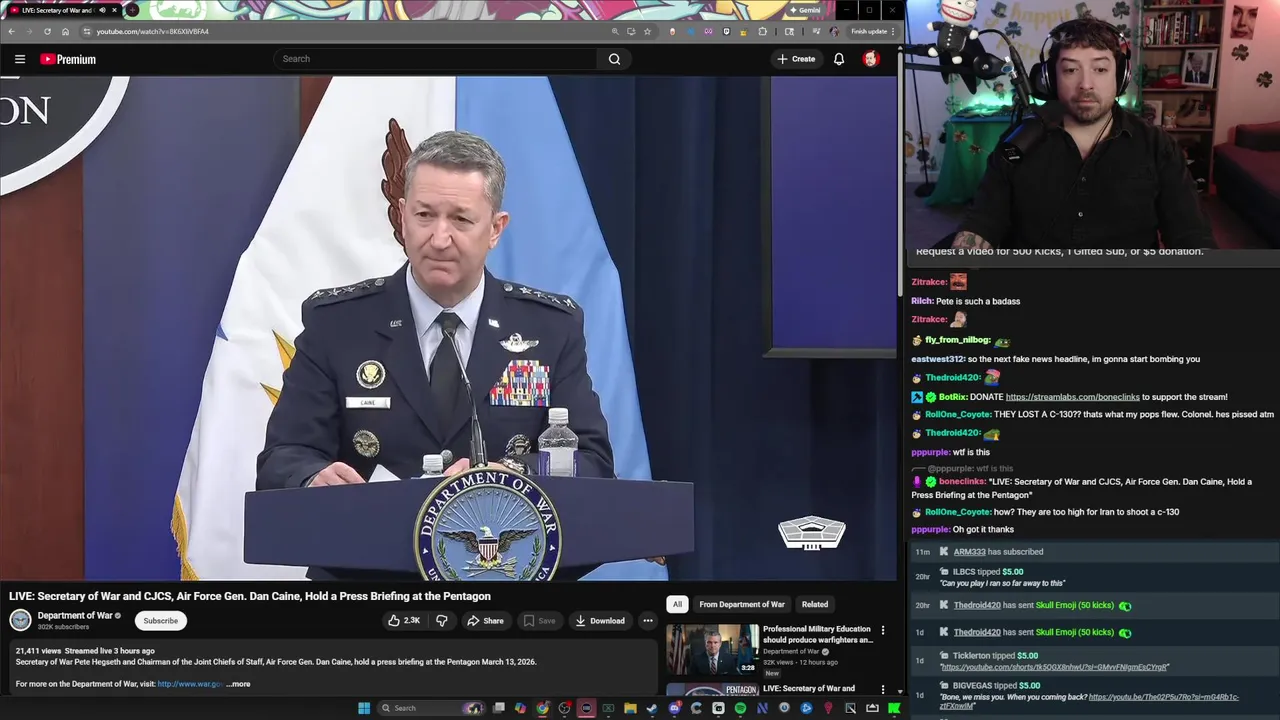
Task: Open the Chrome profile avatar
Action: [834, 31]
